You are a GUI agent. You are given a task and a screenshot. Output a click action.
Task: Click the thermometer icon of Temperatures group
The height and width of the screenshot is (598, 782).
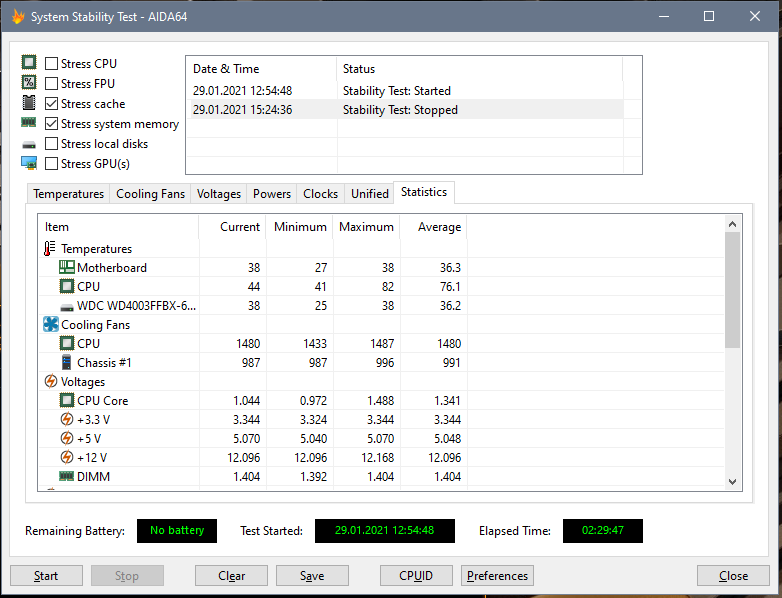coord(49,248)
